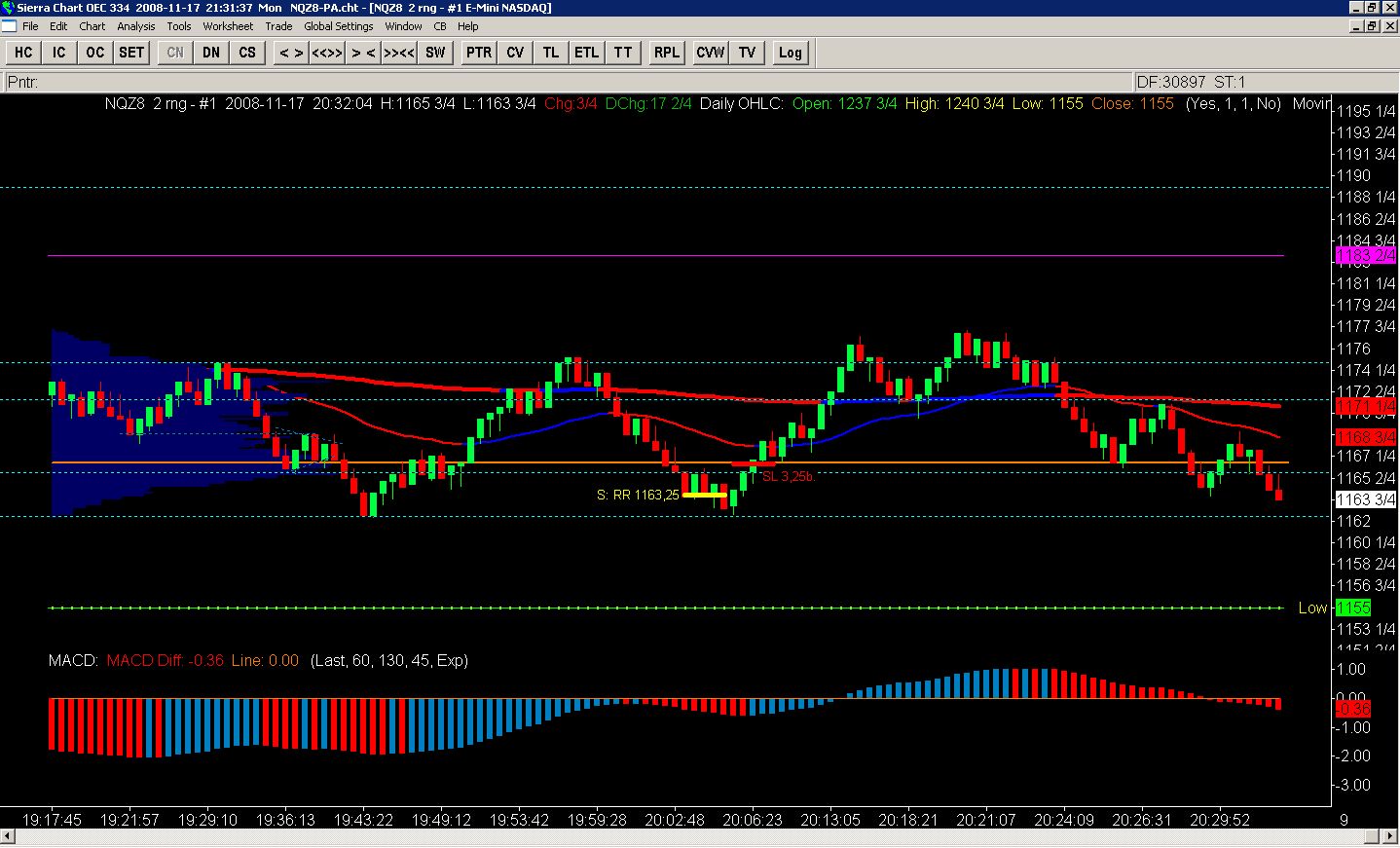Screen dimensions: 1400x848
Task: Open the Global Settings menu
Action: pyautogui.click(x=338, y=26)
